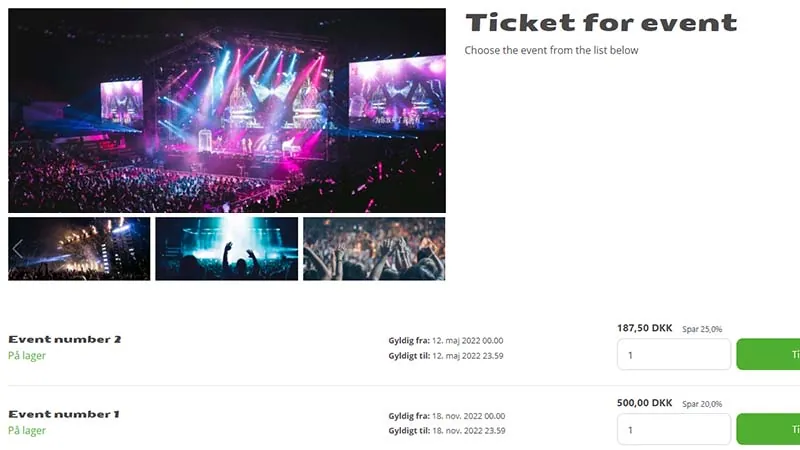Viewport: 800px width, 450px height.
Task: Focus quantity field for Event number 2
Action: click(x=674, y=355)
